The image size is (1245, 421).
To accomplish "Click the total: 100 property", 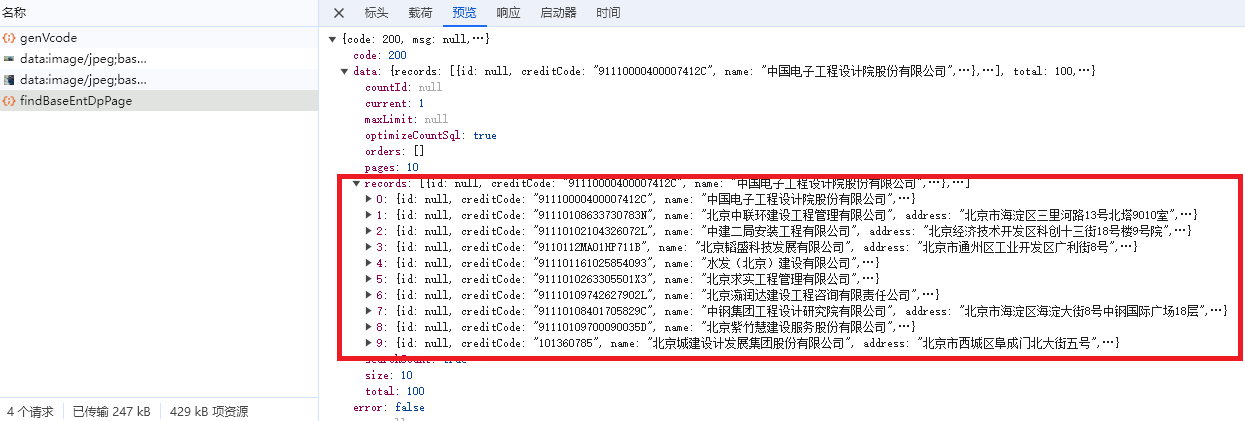I will pyautogui.click(x=394, y=391).
